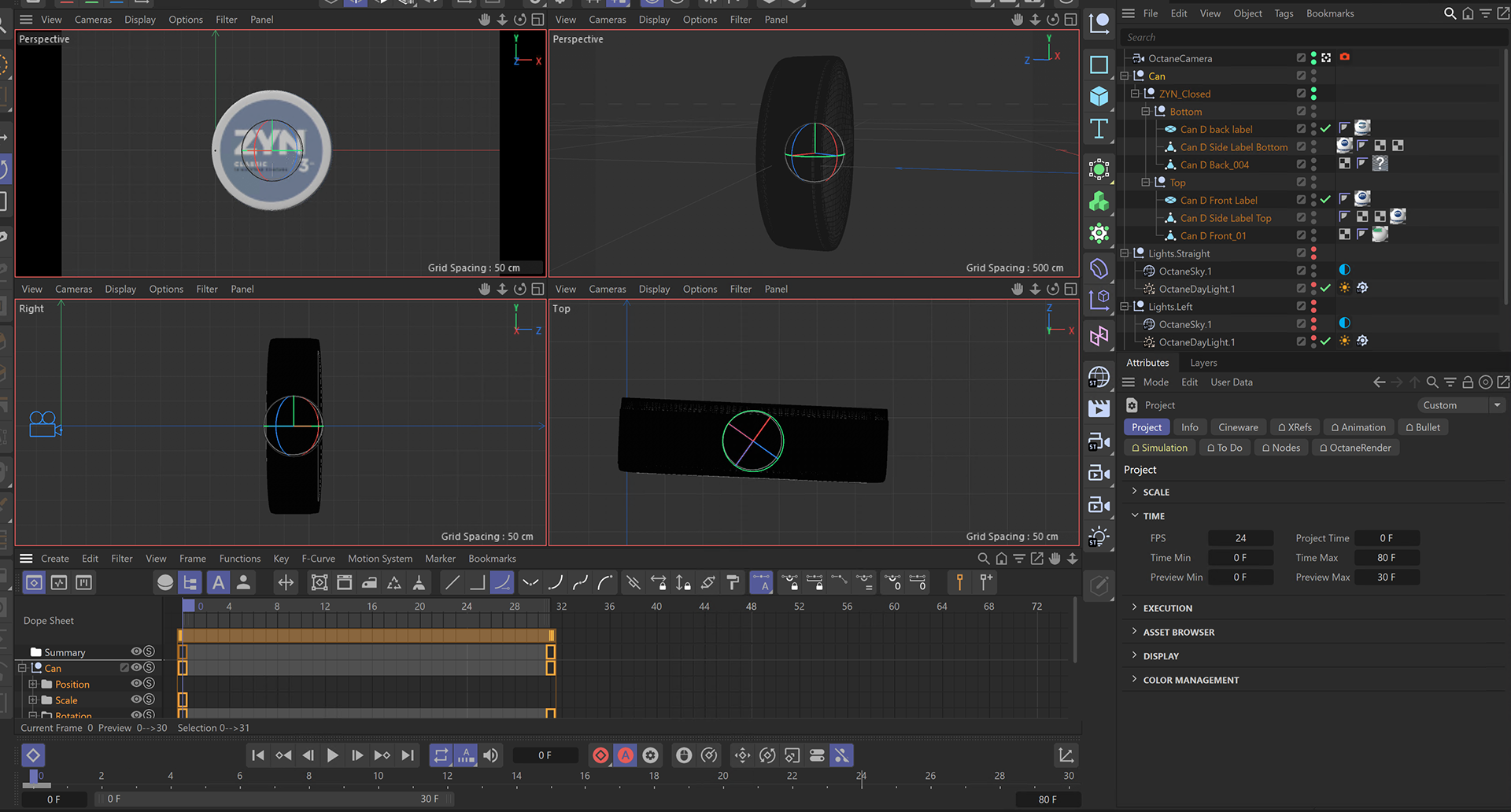This screenshot has width=1511, height=812.
Task: Toggle Autokeying button
Action: [x=626, y=755]
